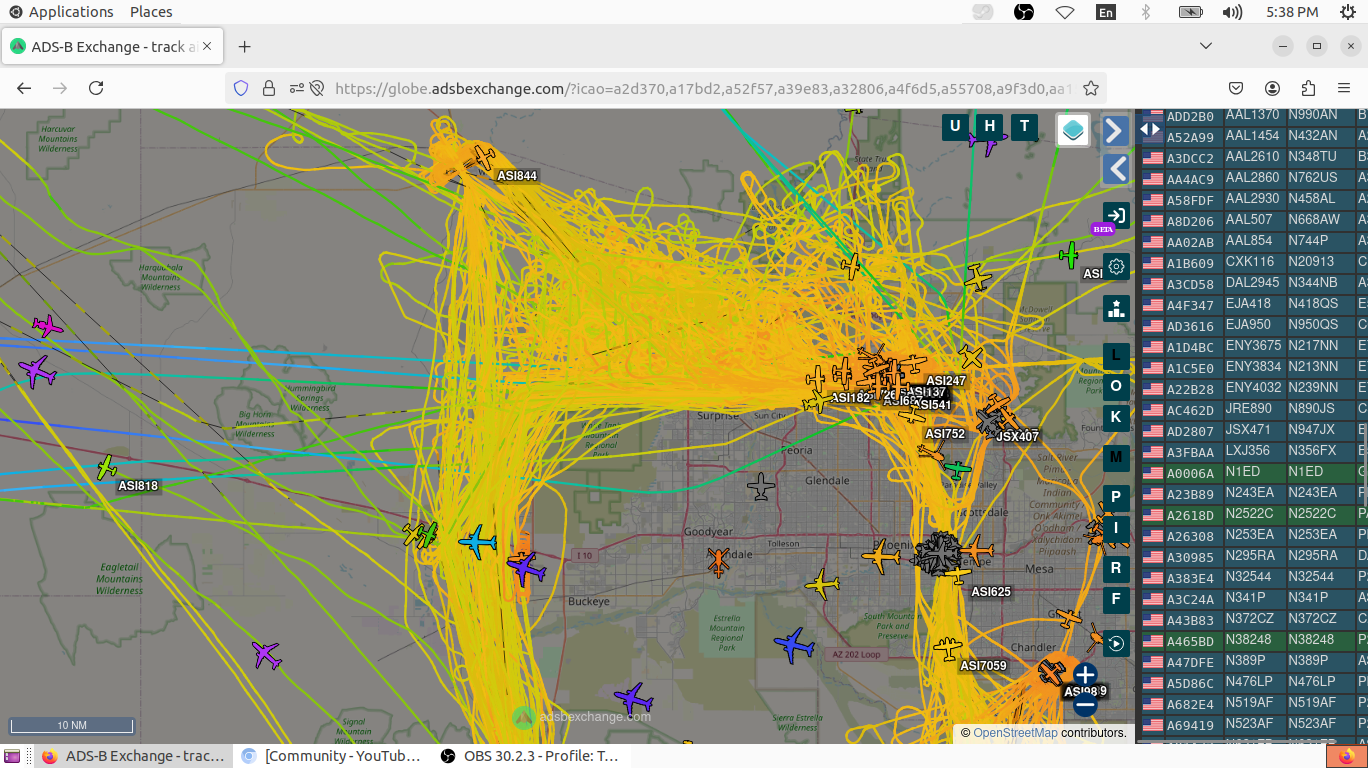The image size is (1368, 768).
Task: Switch to ADS-B Exchange browser tab
Action: pos(113,47)
